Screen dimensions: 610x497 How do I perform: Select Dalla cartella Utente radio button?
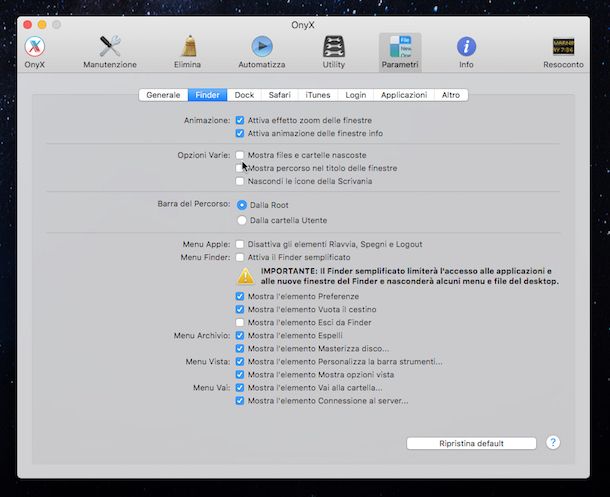pos(242,220)
